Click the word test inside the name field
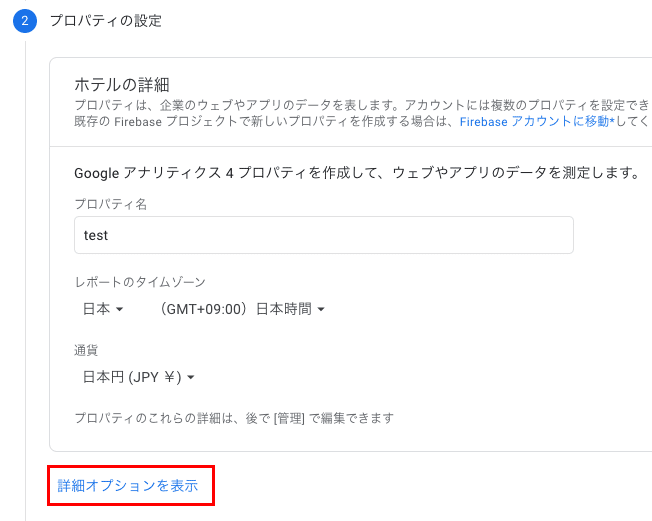Viewport: 652px width, 521px height. [96, 235]
